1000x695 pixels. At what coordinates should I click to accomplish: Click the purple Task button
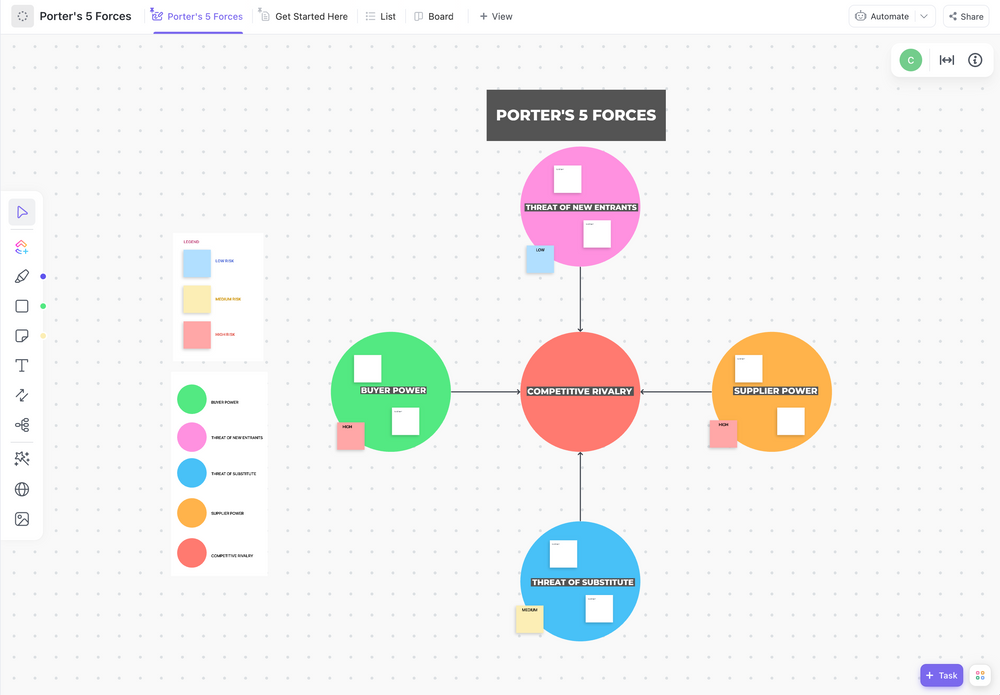pos(941,675)
